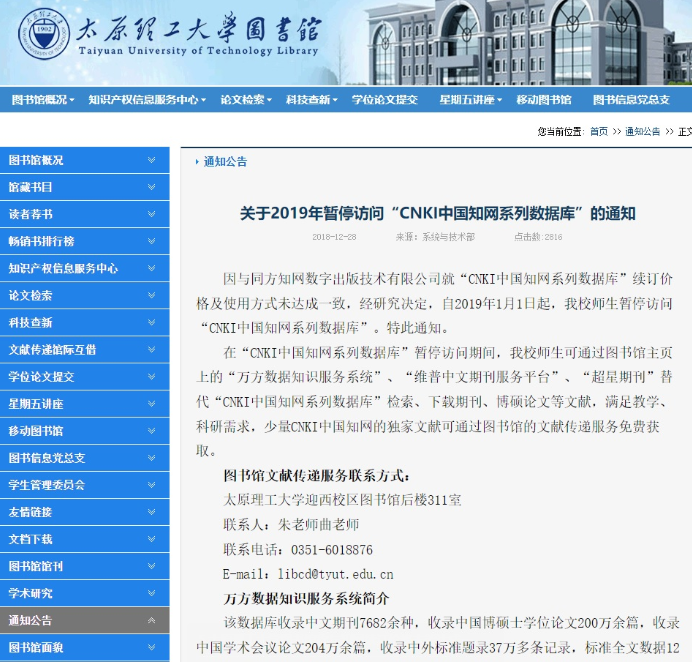Image resolution: width=692 pixels, height=662 pixels.
Task: Expand chevron beside 学术研究
Action: coord(151,593)
